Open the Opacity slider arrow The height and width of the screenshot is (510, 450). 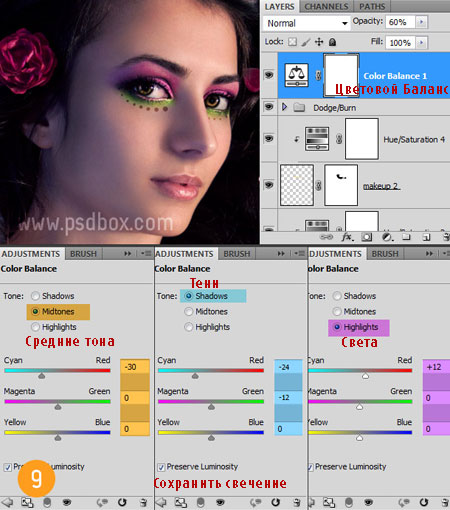click(x=422, y=22)
